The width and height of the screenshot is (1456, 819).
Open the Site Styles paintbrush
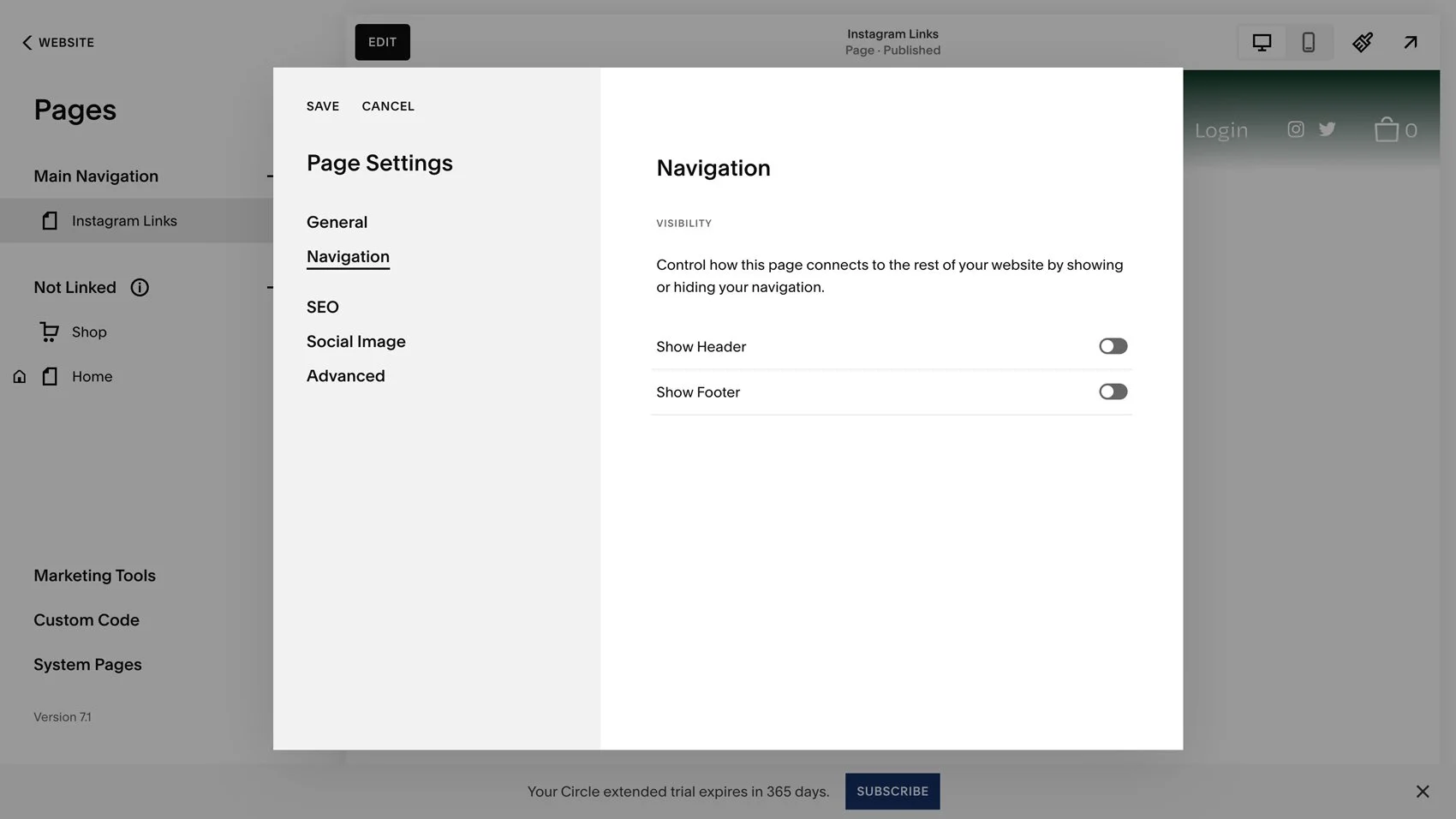[1362, 41]
